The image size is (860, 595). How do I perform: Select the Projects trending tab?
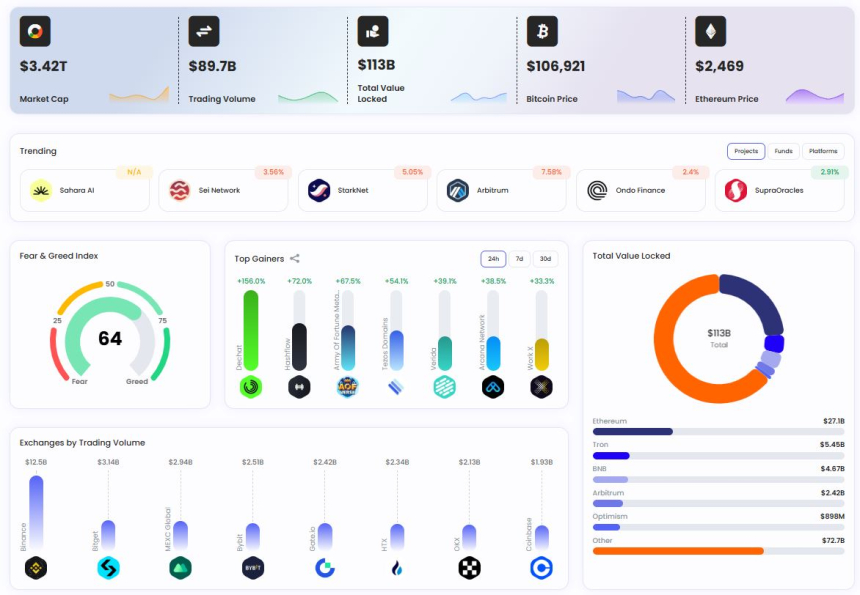(746, 151)
